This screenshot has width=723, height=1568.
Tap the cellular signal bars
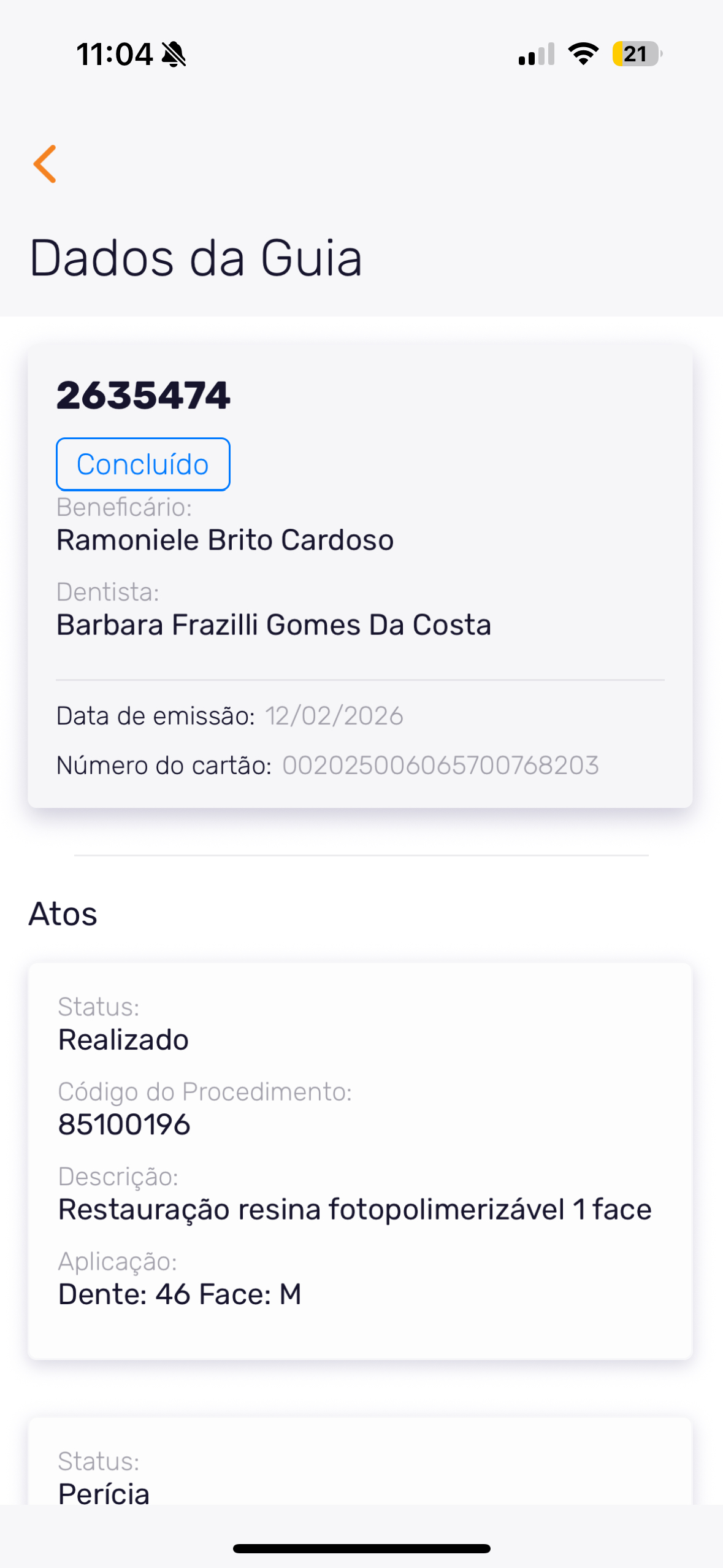[x=537, y=54]
